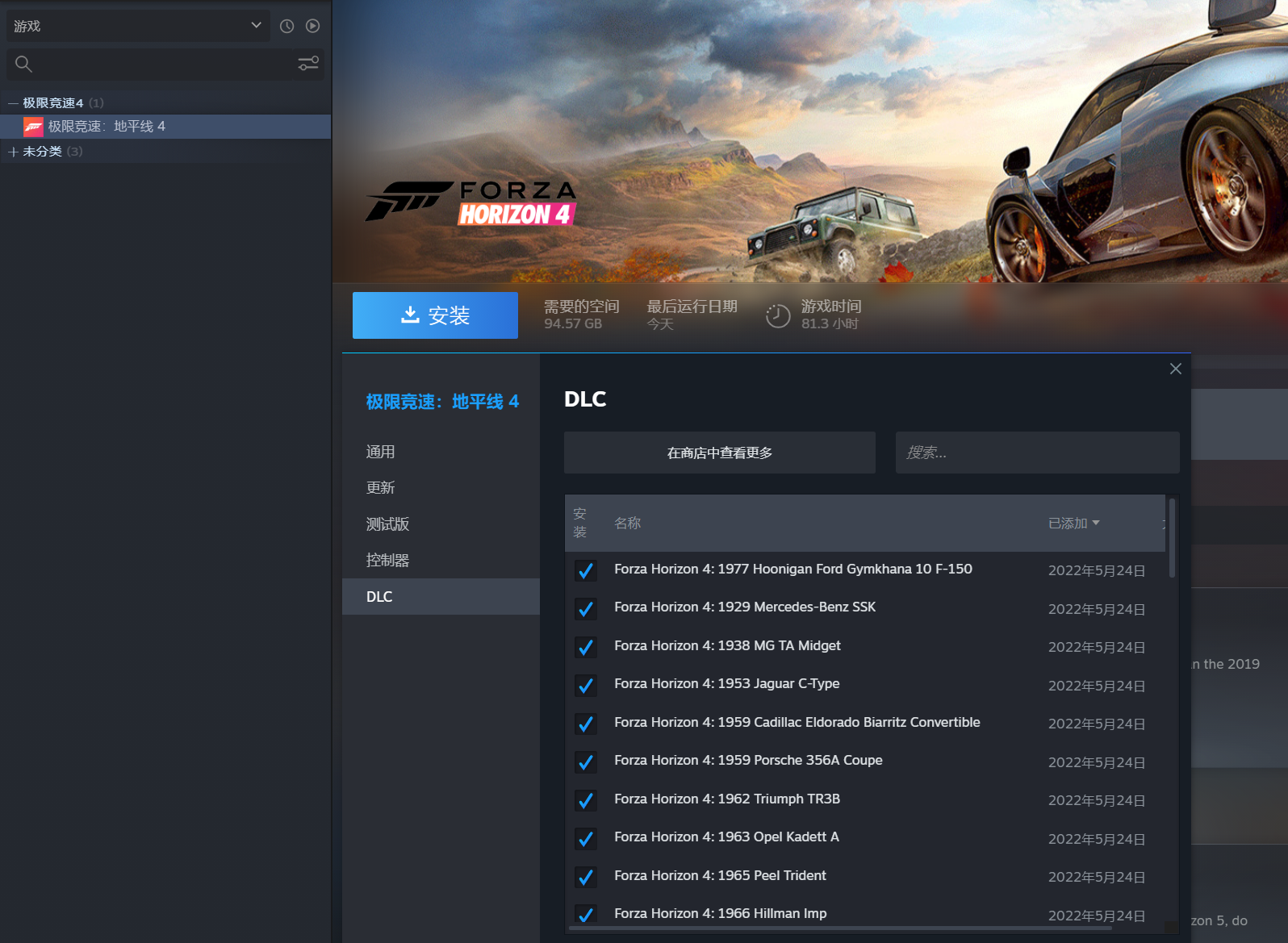Click the Forza Horizon 4 game icon

pos(33,127)
